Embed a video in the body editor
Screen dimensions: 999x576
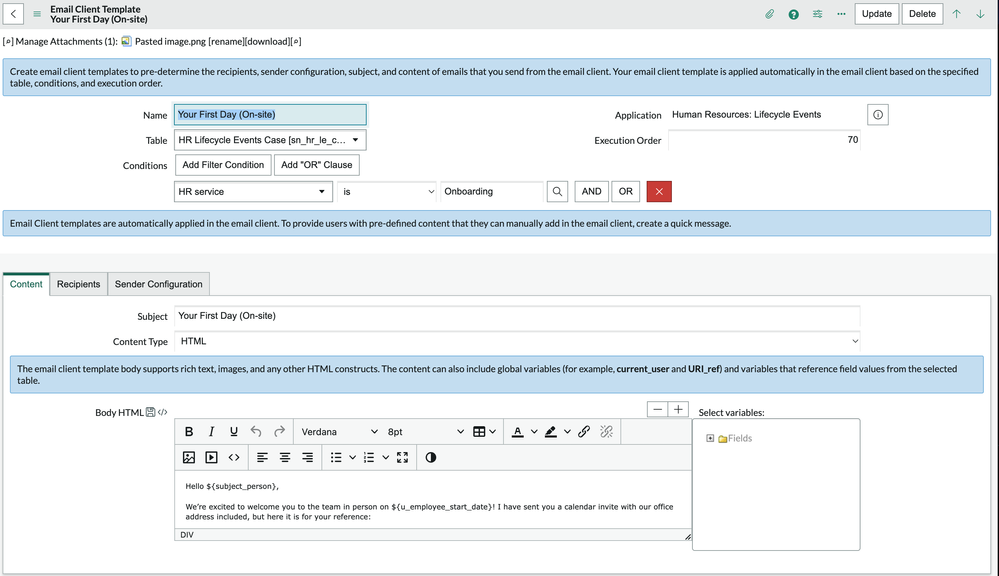(x=211, y=457)
